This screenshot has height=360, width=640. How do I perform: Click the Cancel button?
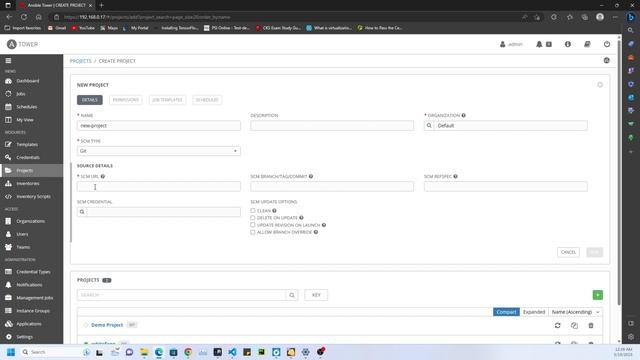[x=568, y=252]
